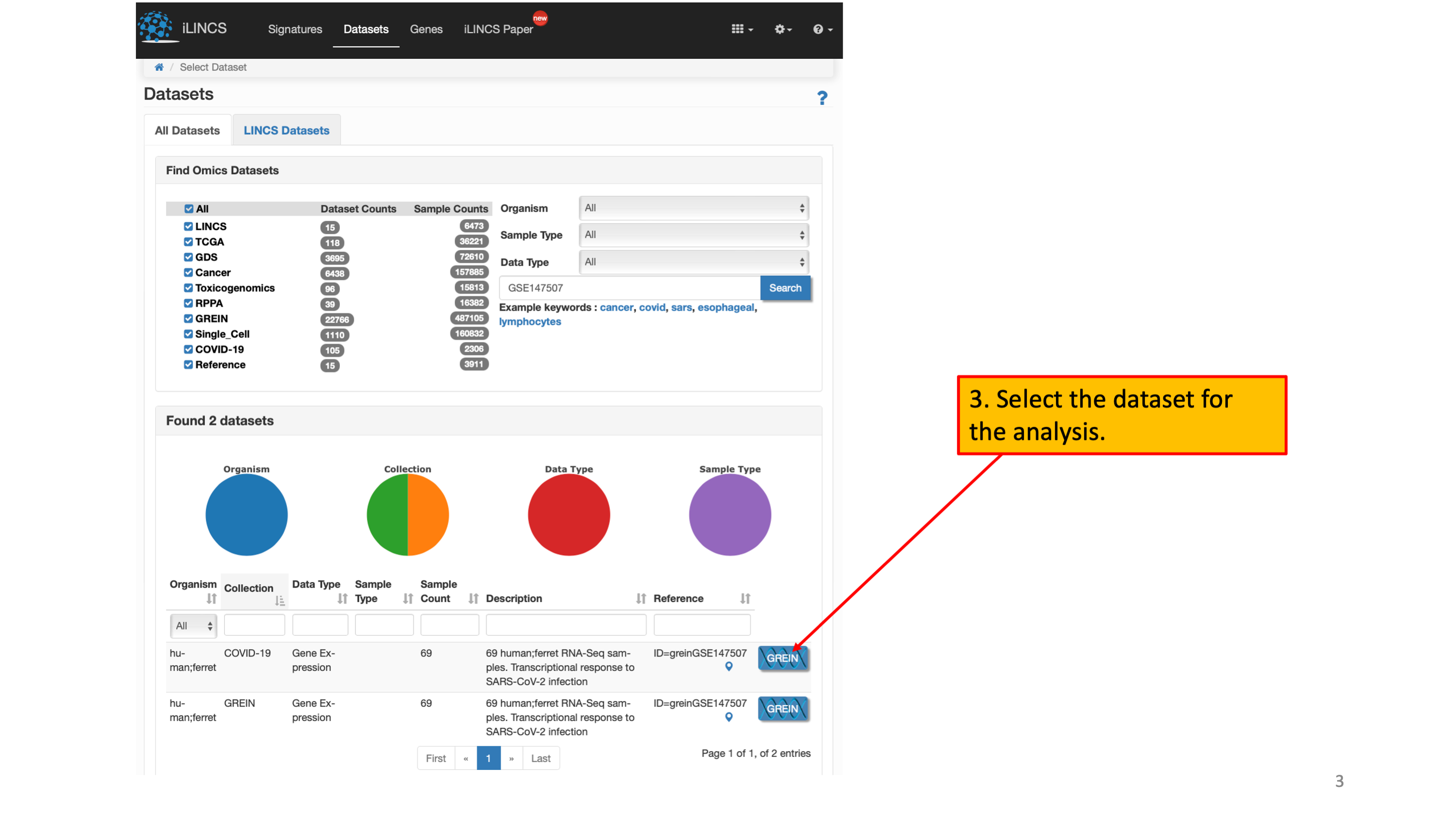This screenshot has width=1456, height=819.
Task: Click the 'sars' example keyword link
Action: coord(681,307)
